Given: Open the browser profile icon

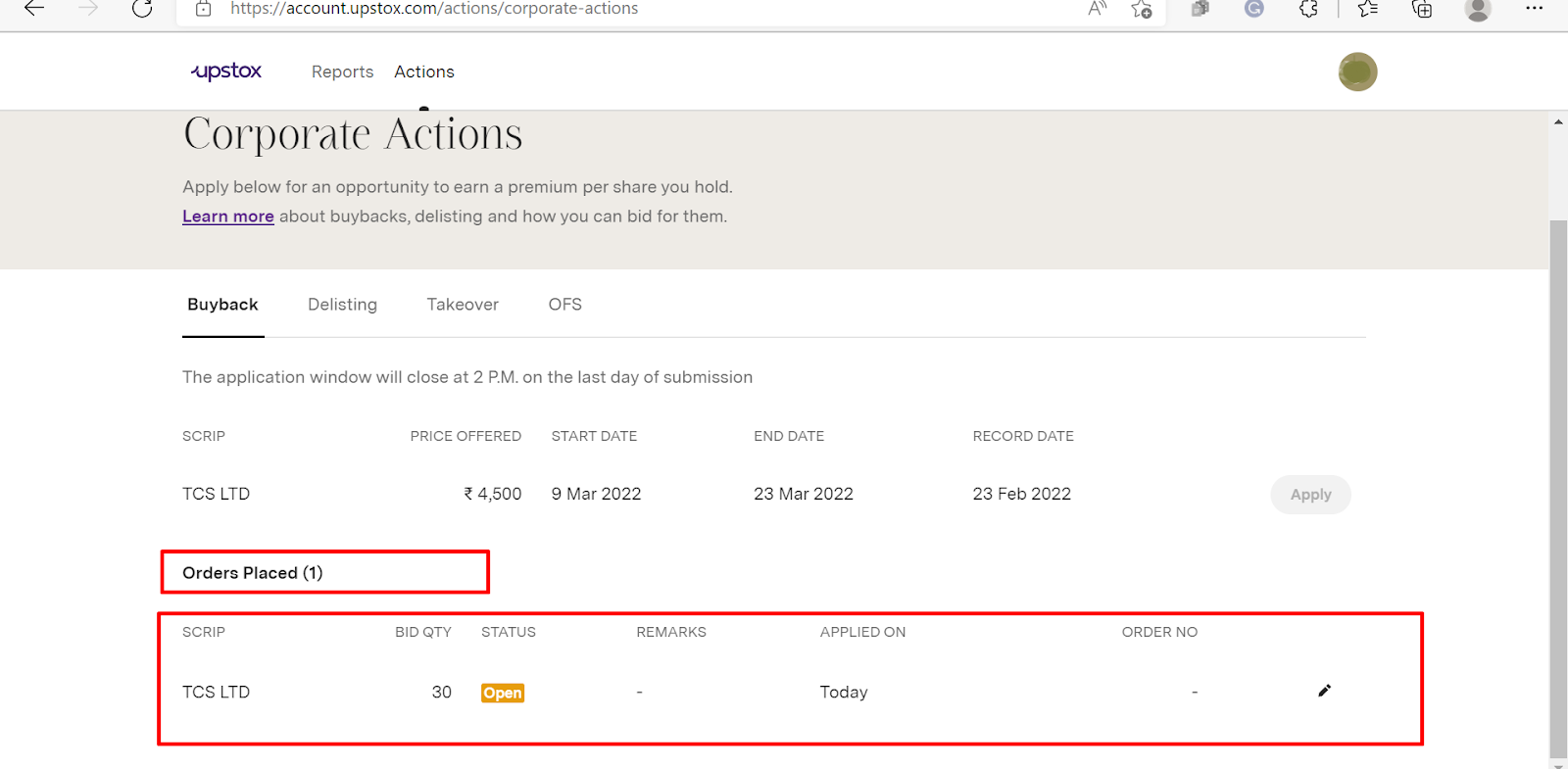Looking at the screenshot, I should (1478, 9).
